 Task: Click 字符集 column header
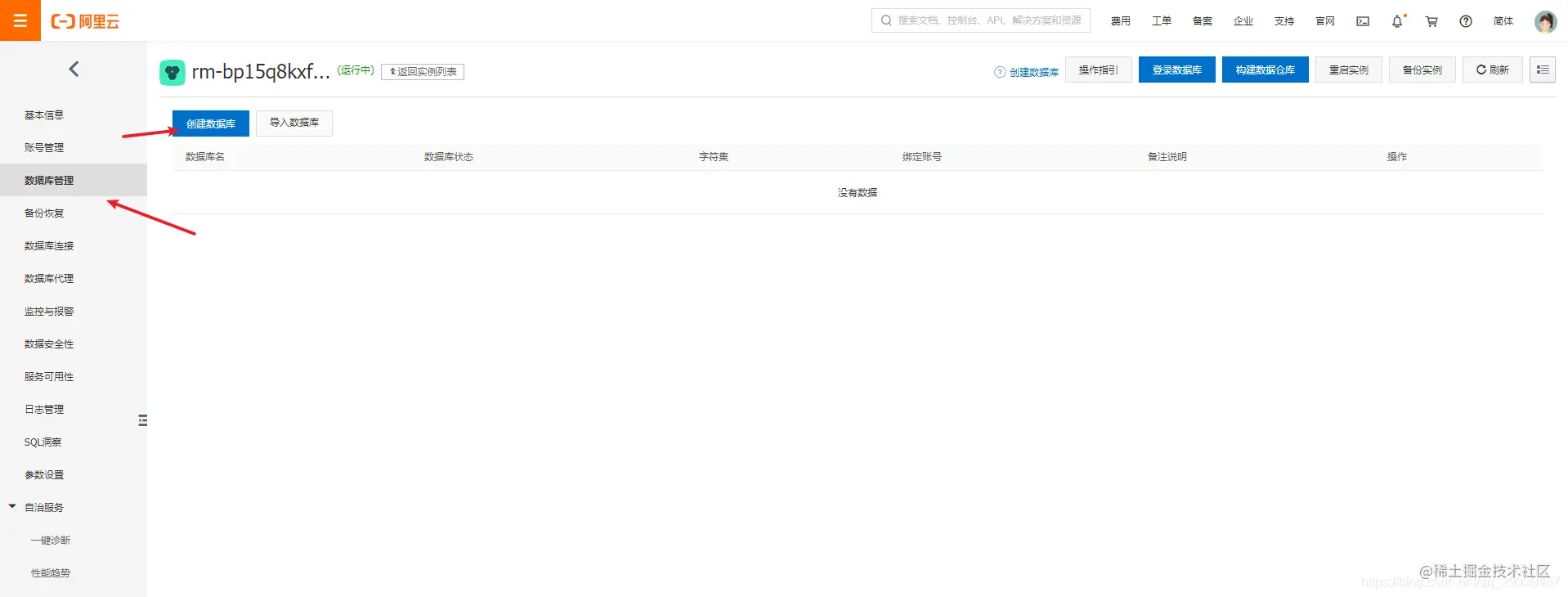[714, 157]
